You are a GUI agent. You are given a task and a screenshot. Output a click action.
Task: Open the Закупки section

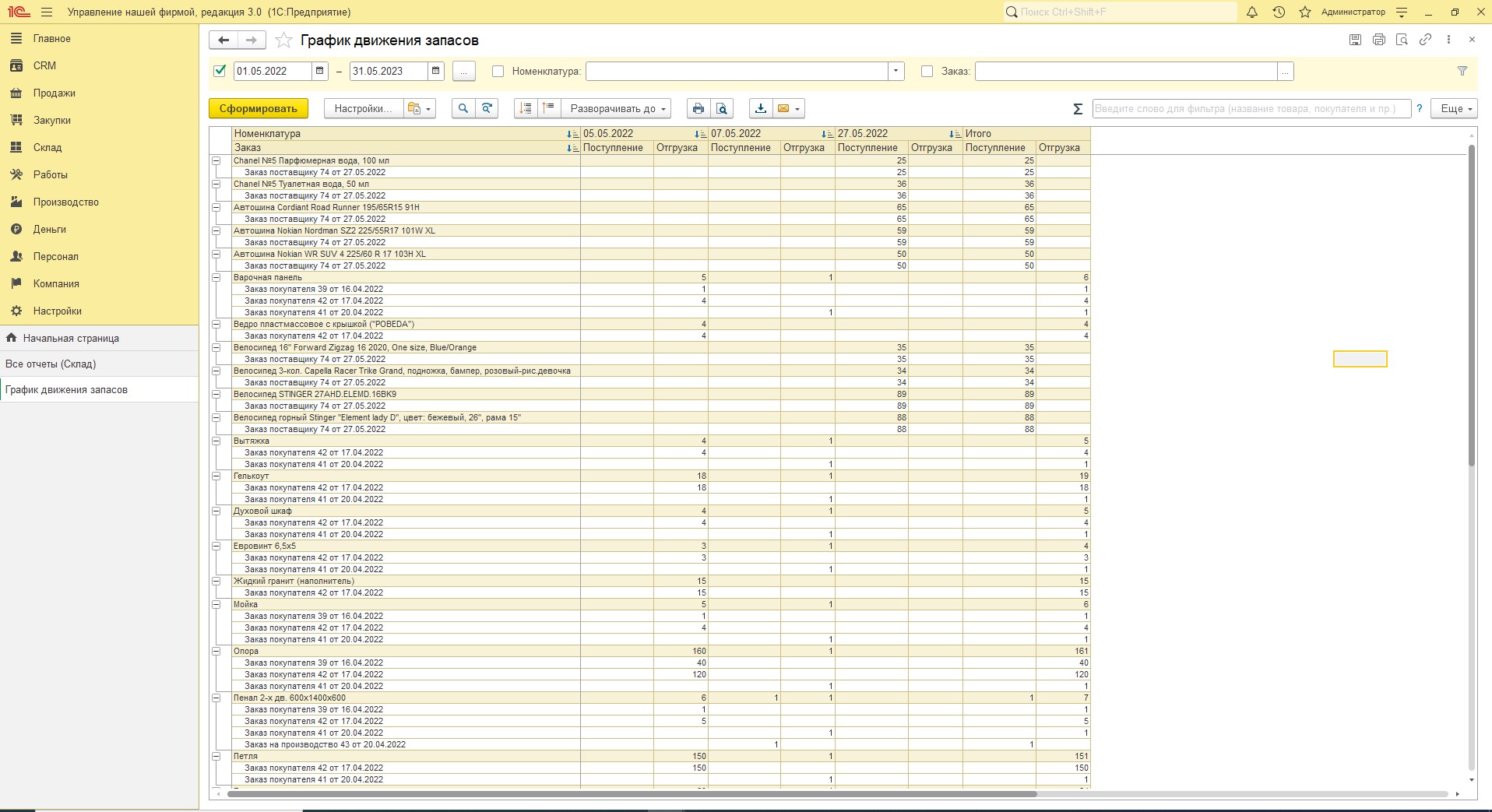click(x=100, y=120)
